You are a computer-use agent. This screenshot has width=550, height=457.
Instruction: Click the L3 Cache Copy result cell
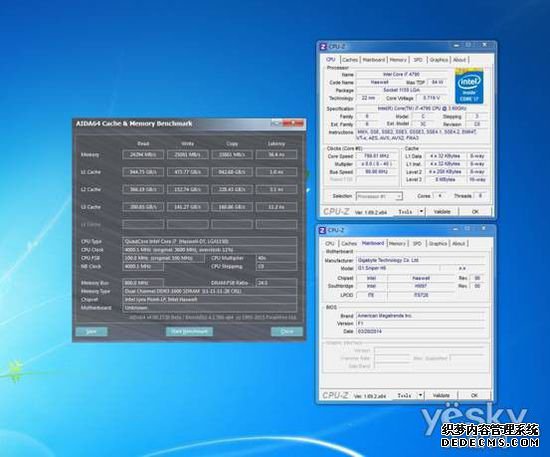tap(232, 207)
